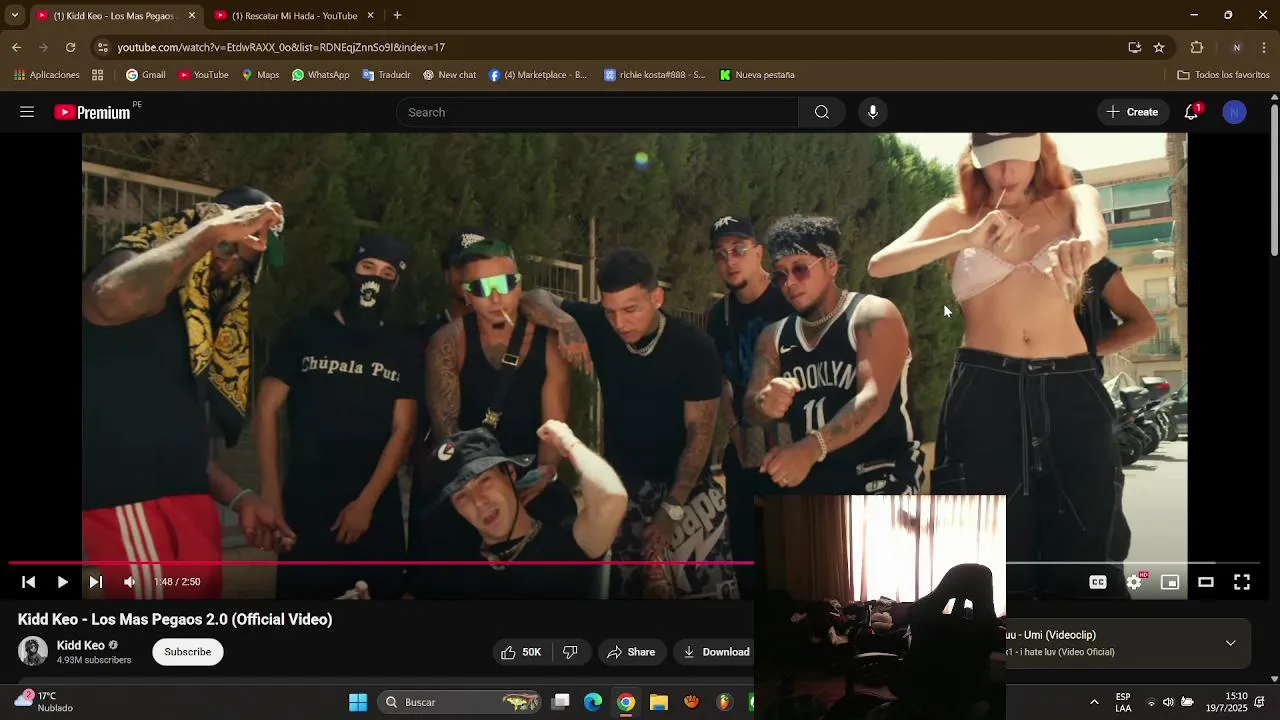
Task: Subscribe to Kidd Keo channel
Action: coord(187,652)
